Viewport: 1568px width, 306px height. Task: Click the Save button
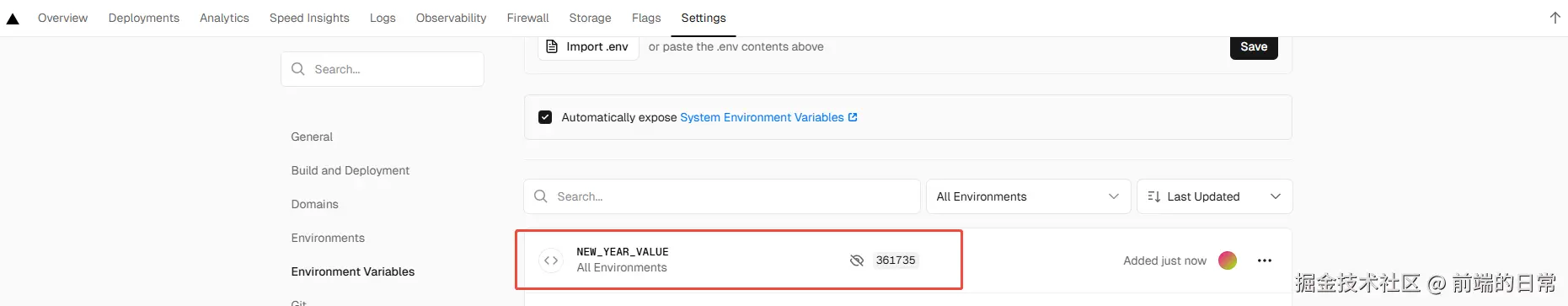(1254, 47)
